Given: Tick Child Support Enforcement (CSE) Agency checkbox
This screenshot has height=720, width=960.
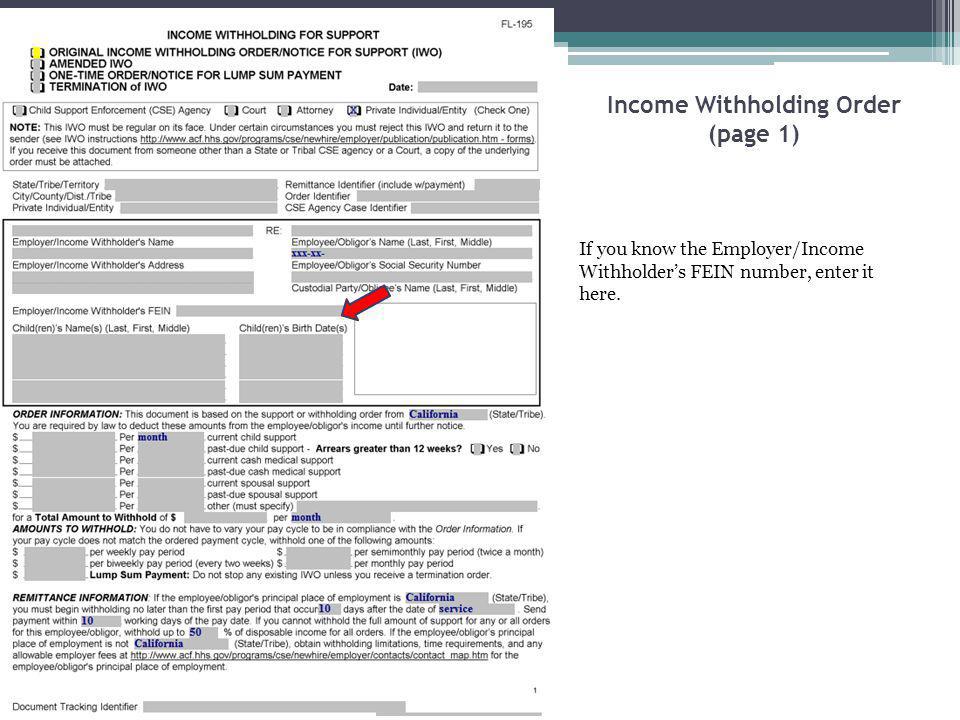Looking at the screenshot, I should click(20, 111).
